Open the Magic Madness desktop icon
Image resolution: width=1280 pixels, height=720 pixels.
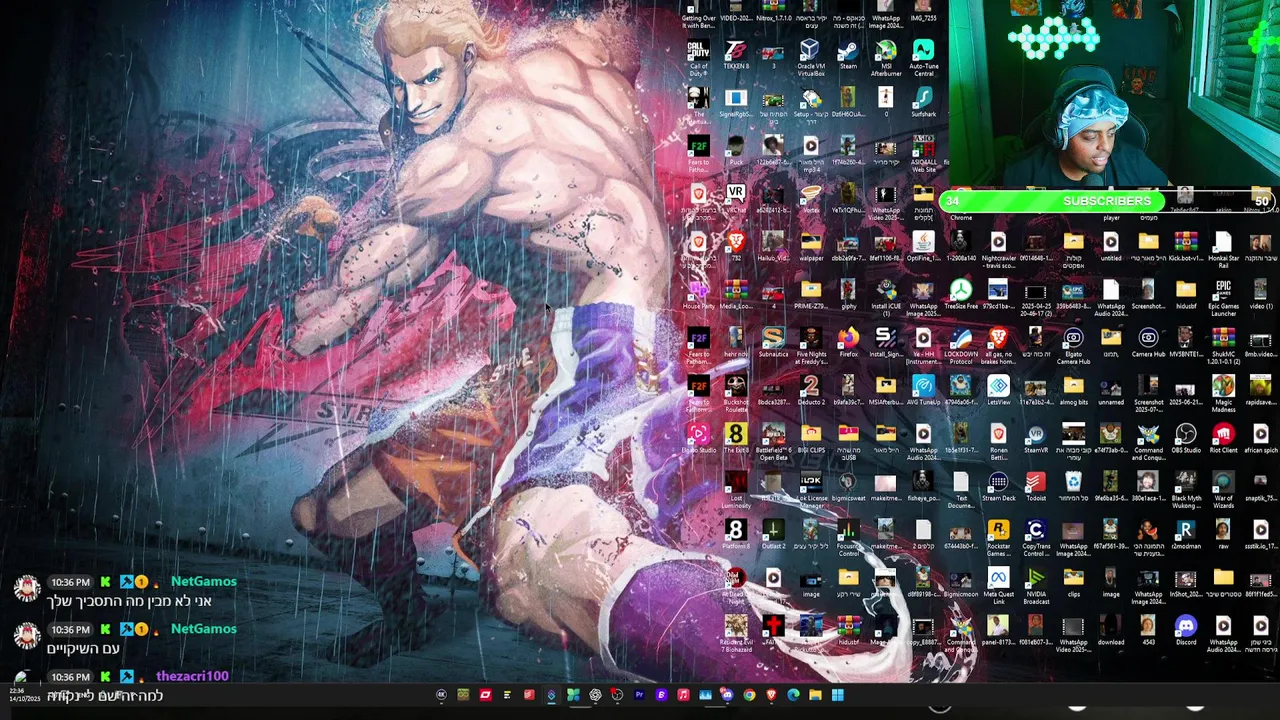(x=1223, y=392)
